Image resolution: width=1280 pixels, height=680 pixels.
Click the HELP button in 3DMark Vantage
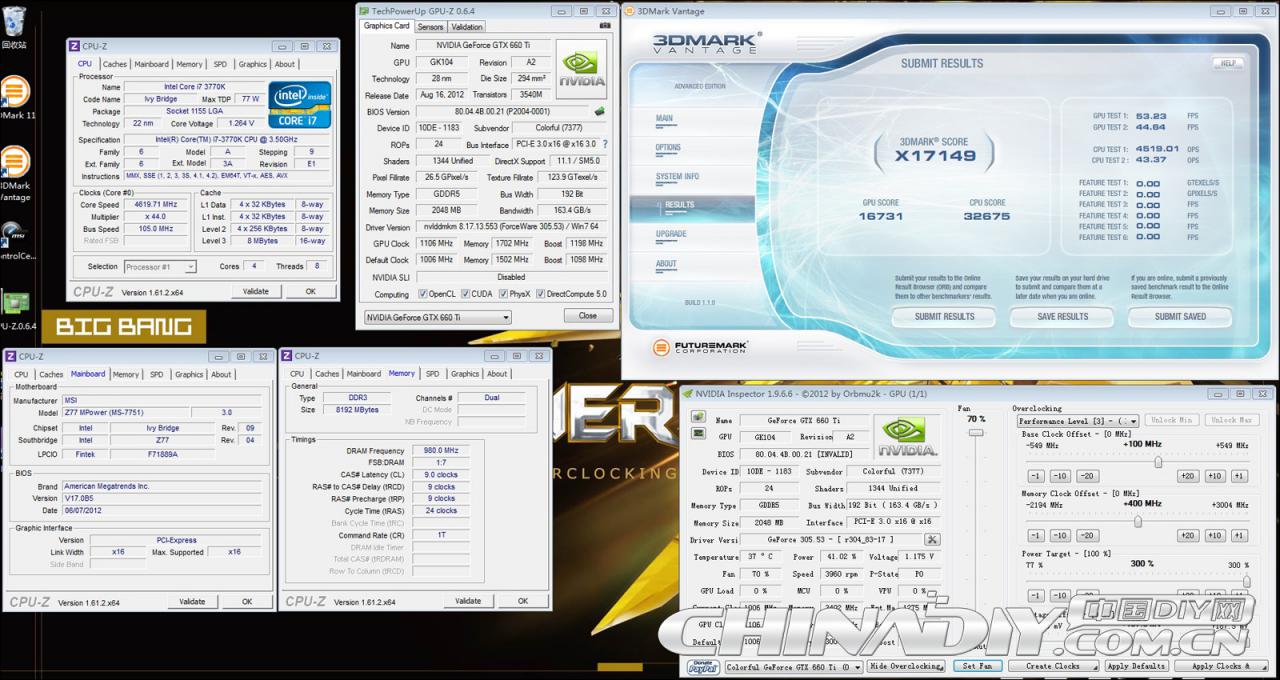point(1228,63)
